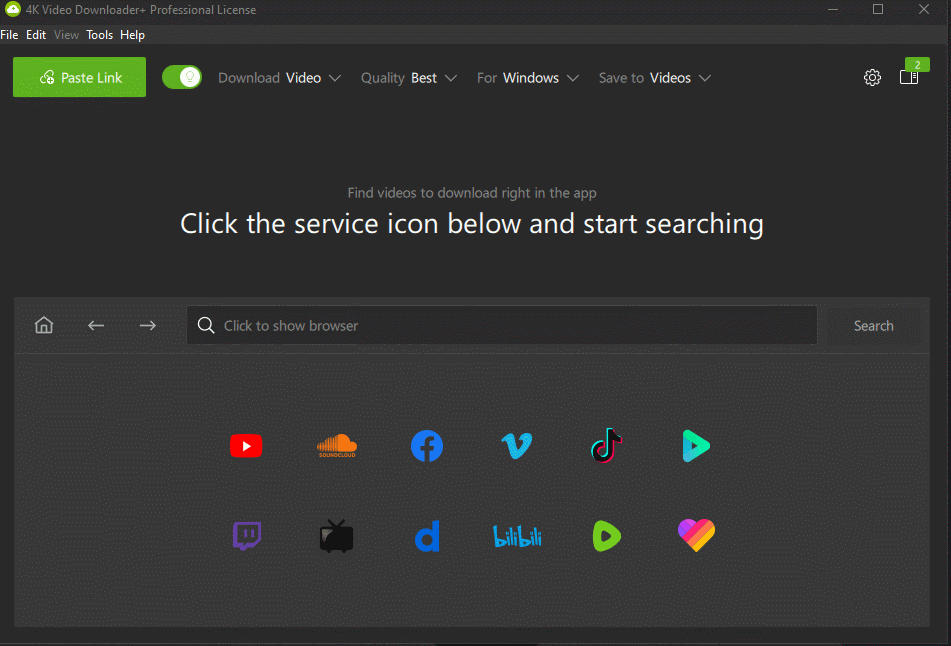The width and height of the screenshot is (951, 646).
Task: Click the Search button
Action: pos(873,326)
